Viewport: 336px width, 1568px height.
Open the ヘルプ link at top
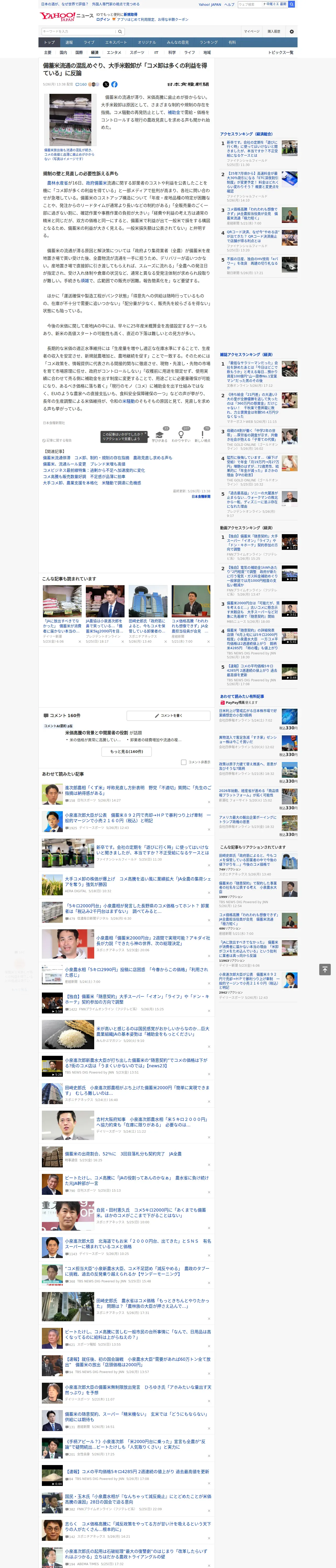coord(229,4)
